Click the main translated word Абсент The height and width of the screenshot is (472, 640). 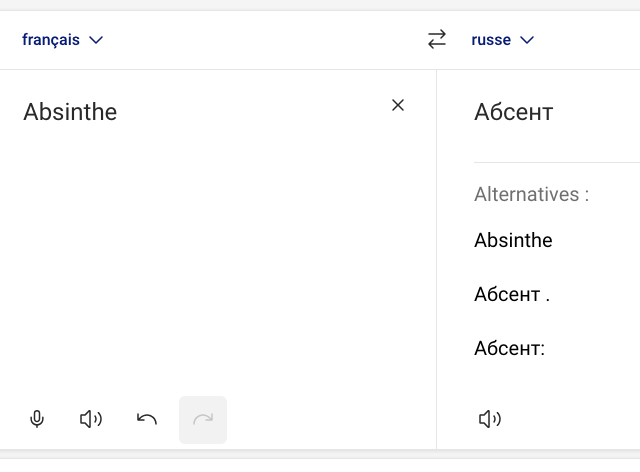[513, 112]
